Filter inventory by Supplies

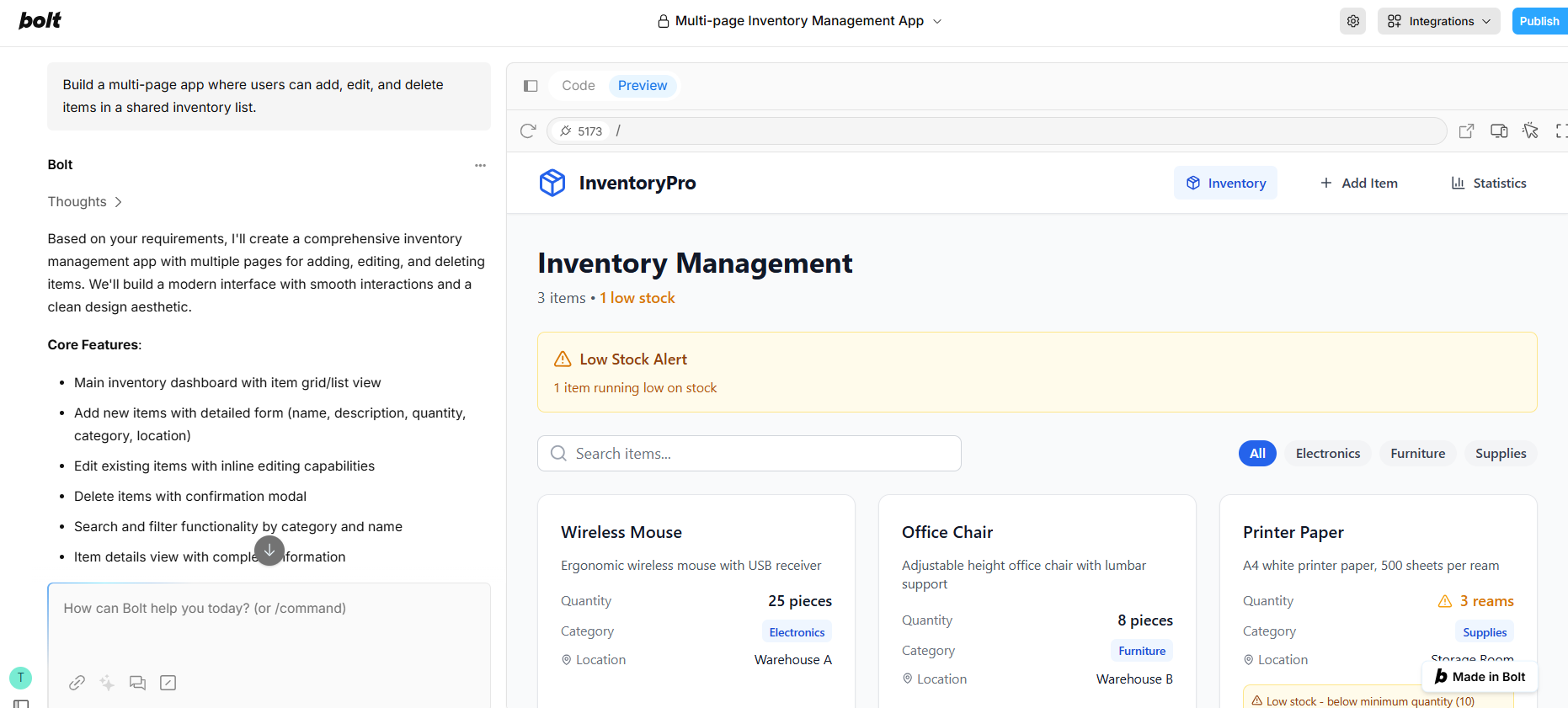click(1500, 454)
